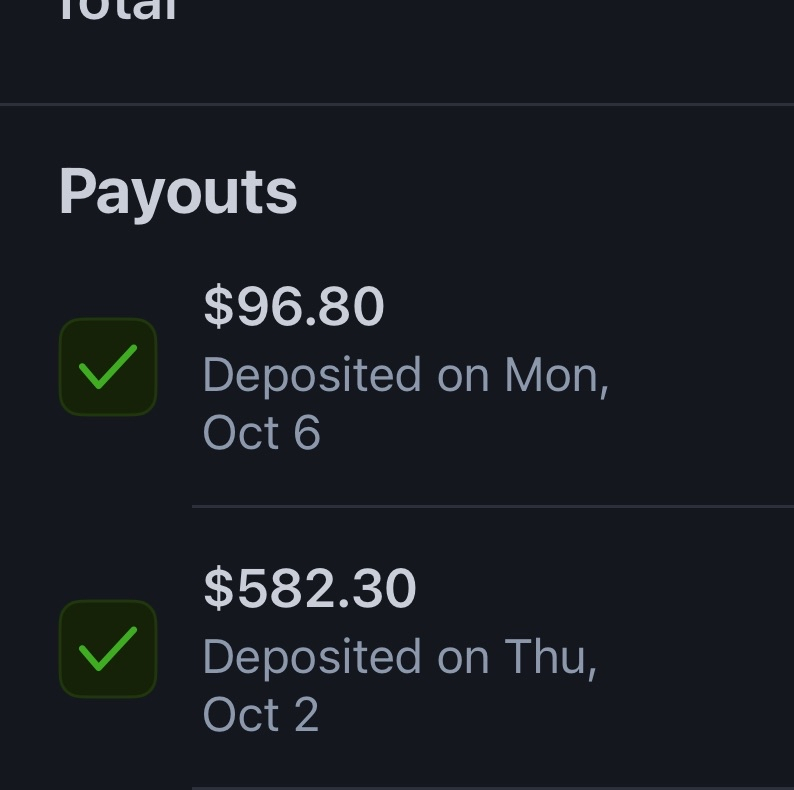The height and width of the screenshot is (790, 794).
Task: Open the $582.30 payout amount
Action: (x=310, y=588)
